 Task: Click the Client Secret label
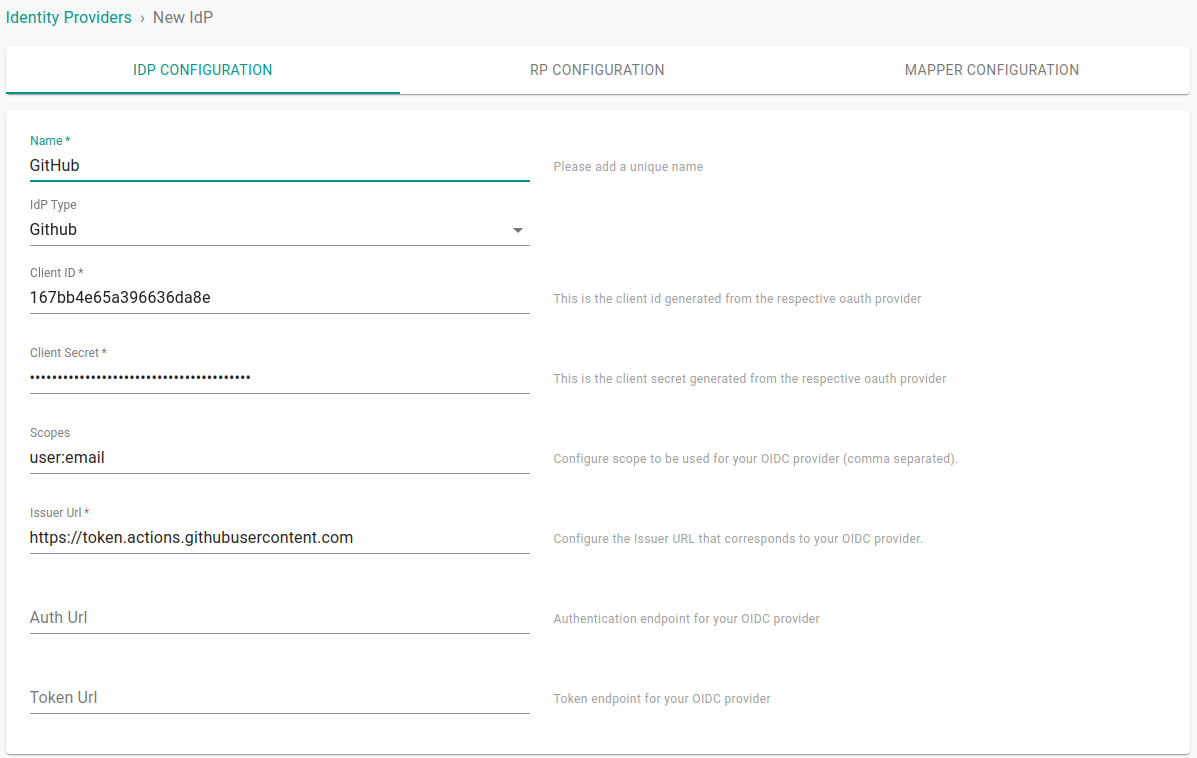pos(68,353)
